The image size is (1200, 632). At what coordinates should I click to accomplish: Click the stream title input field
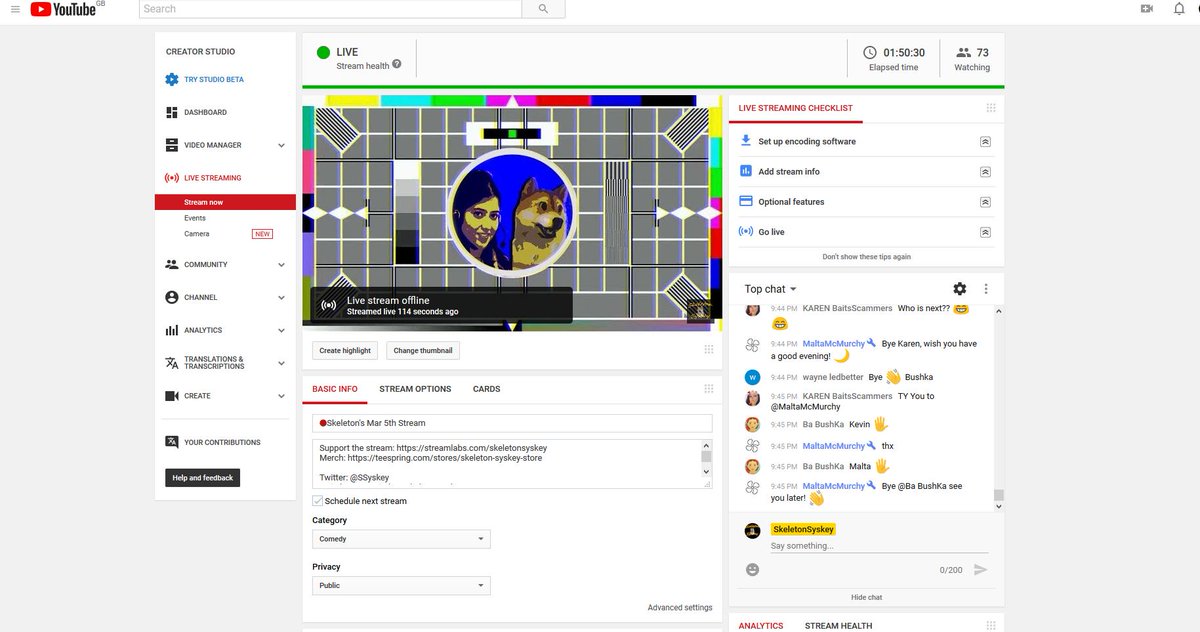(512, 423)
